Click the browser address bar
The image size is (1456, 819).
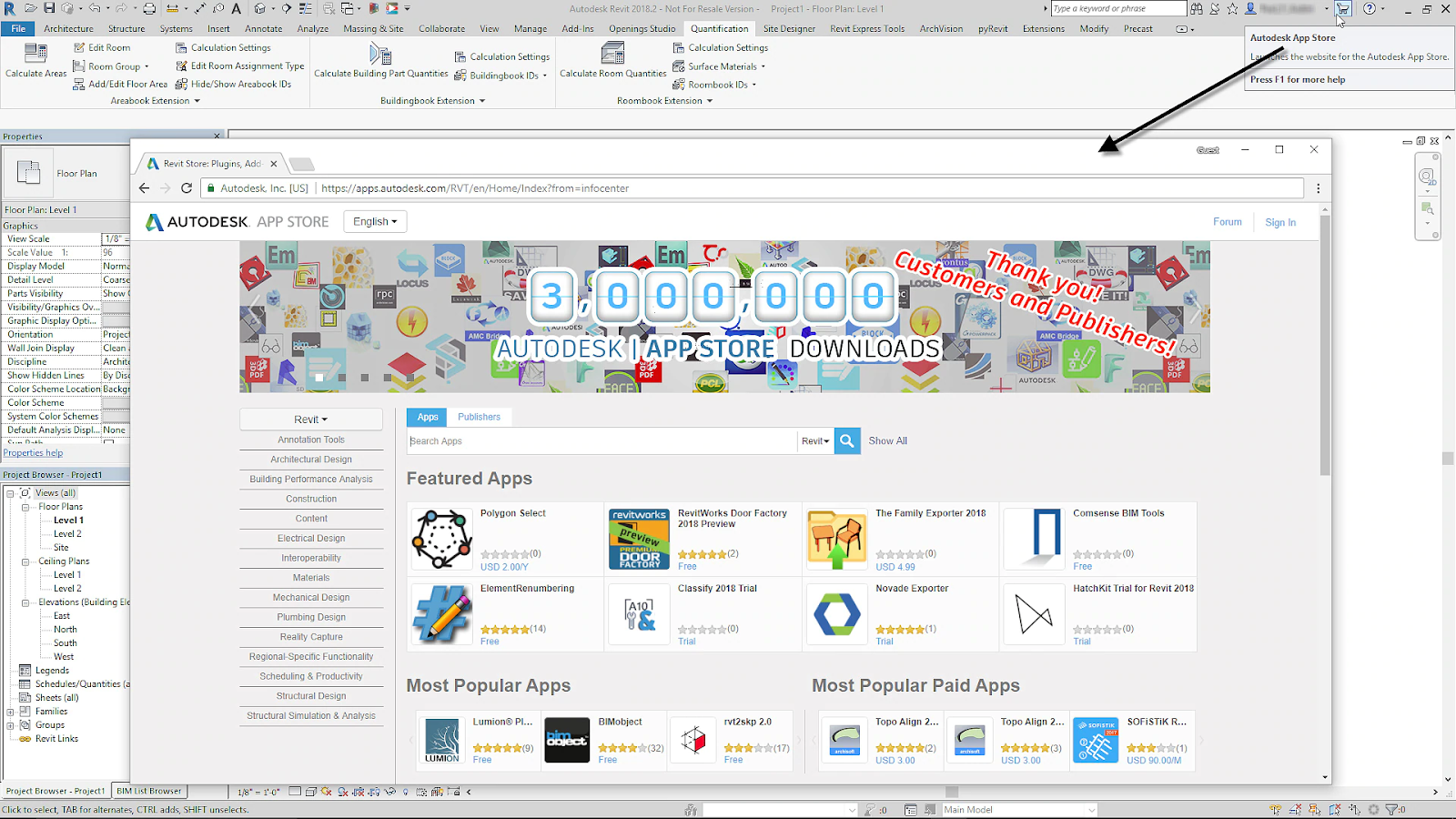click(753, 188)
